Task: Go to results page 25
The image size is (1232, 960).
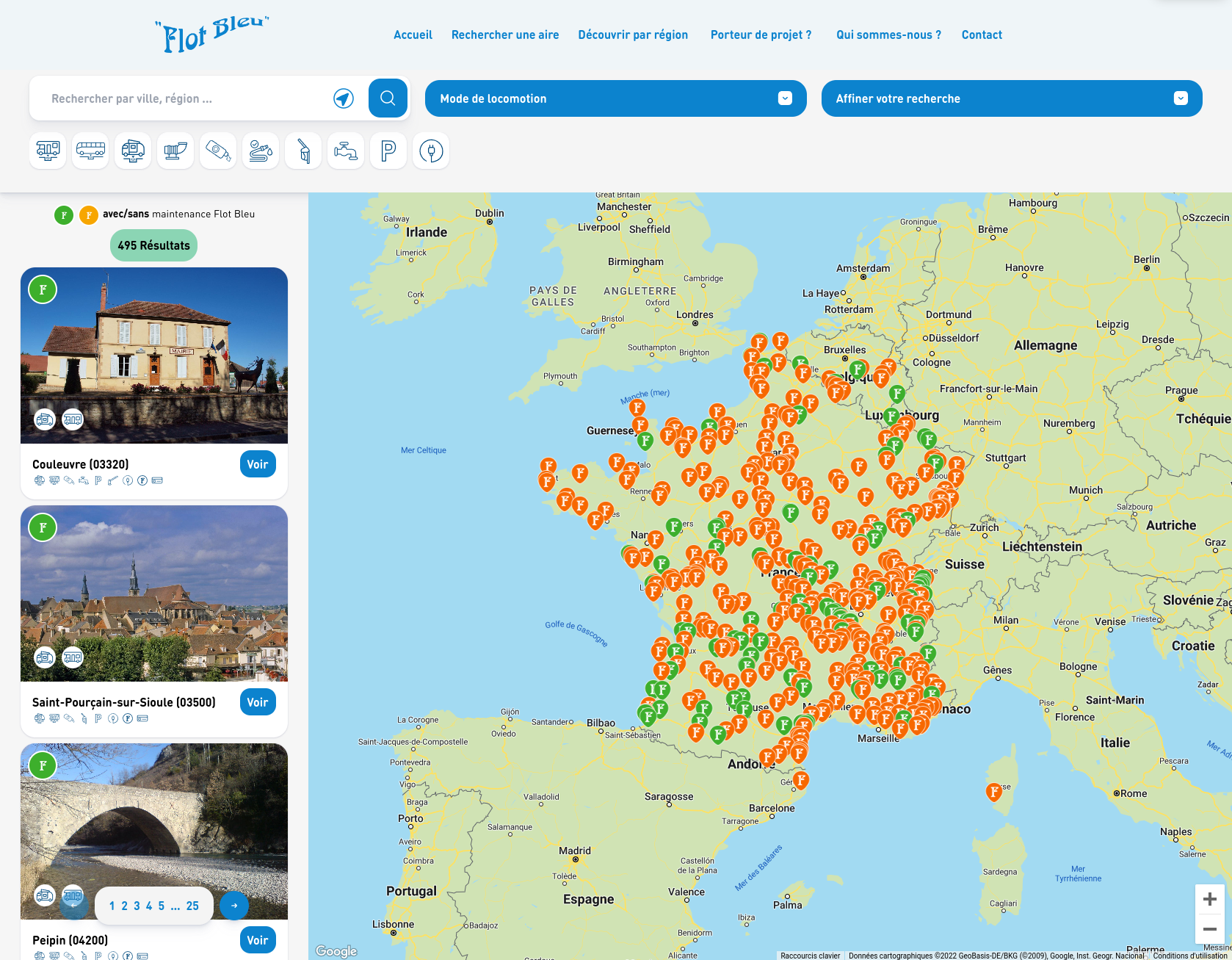Action: pyautogui.click(x=192, y=906)
